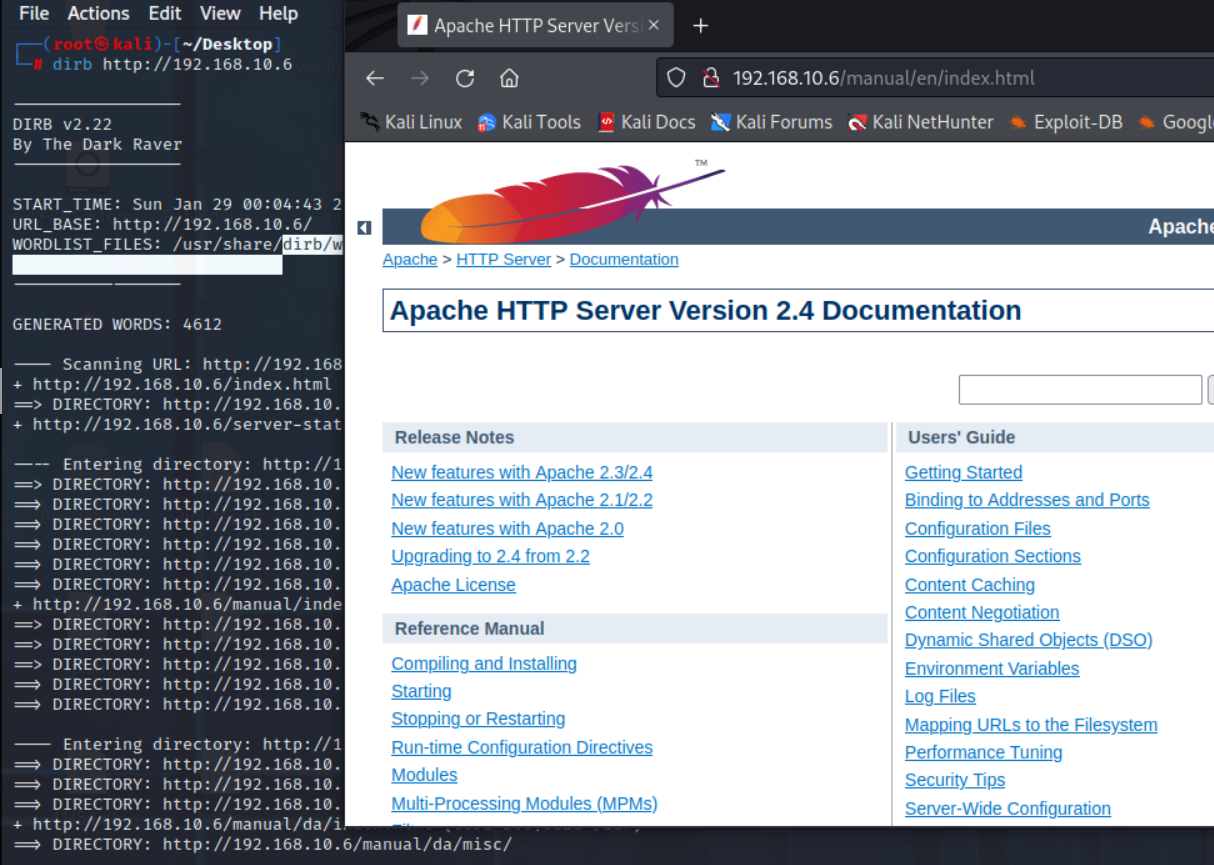The image size is (1214, 865).
Task: Open Run-time Configuration Directives link
Action: [522, 747]
